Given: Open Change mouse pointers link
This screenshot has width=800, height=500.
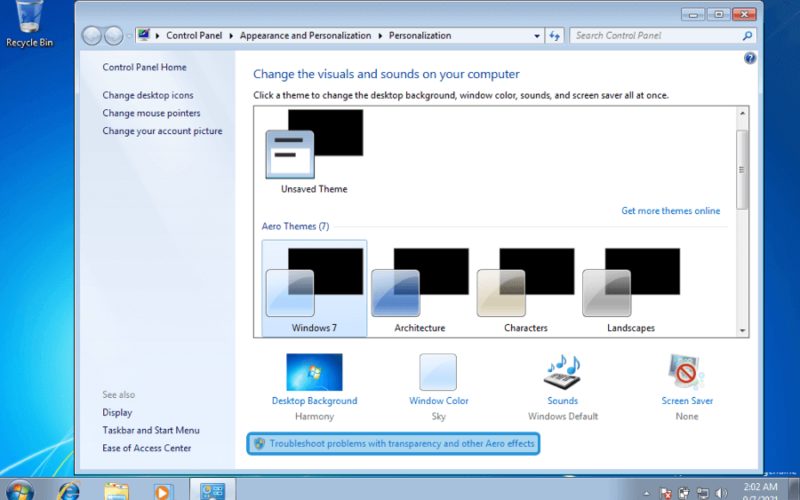Looking at the screenshot, I should 152,113.
